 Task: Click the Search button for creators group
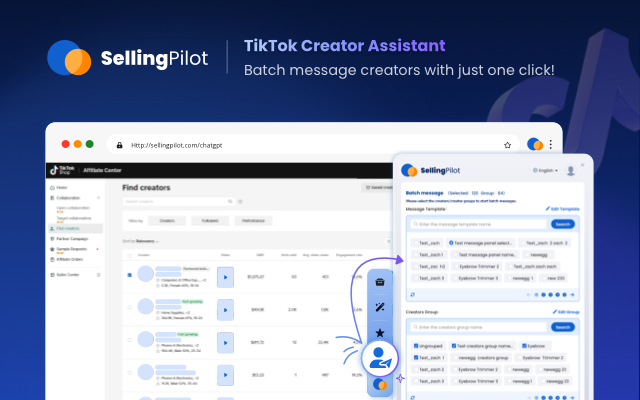[563, 327]
